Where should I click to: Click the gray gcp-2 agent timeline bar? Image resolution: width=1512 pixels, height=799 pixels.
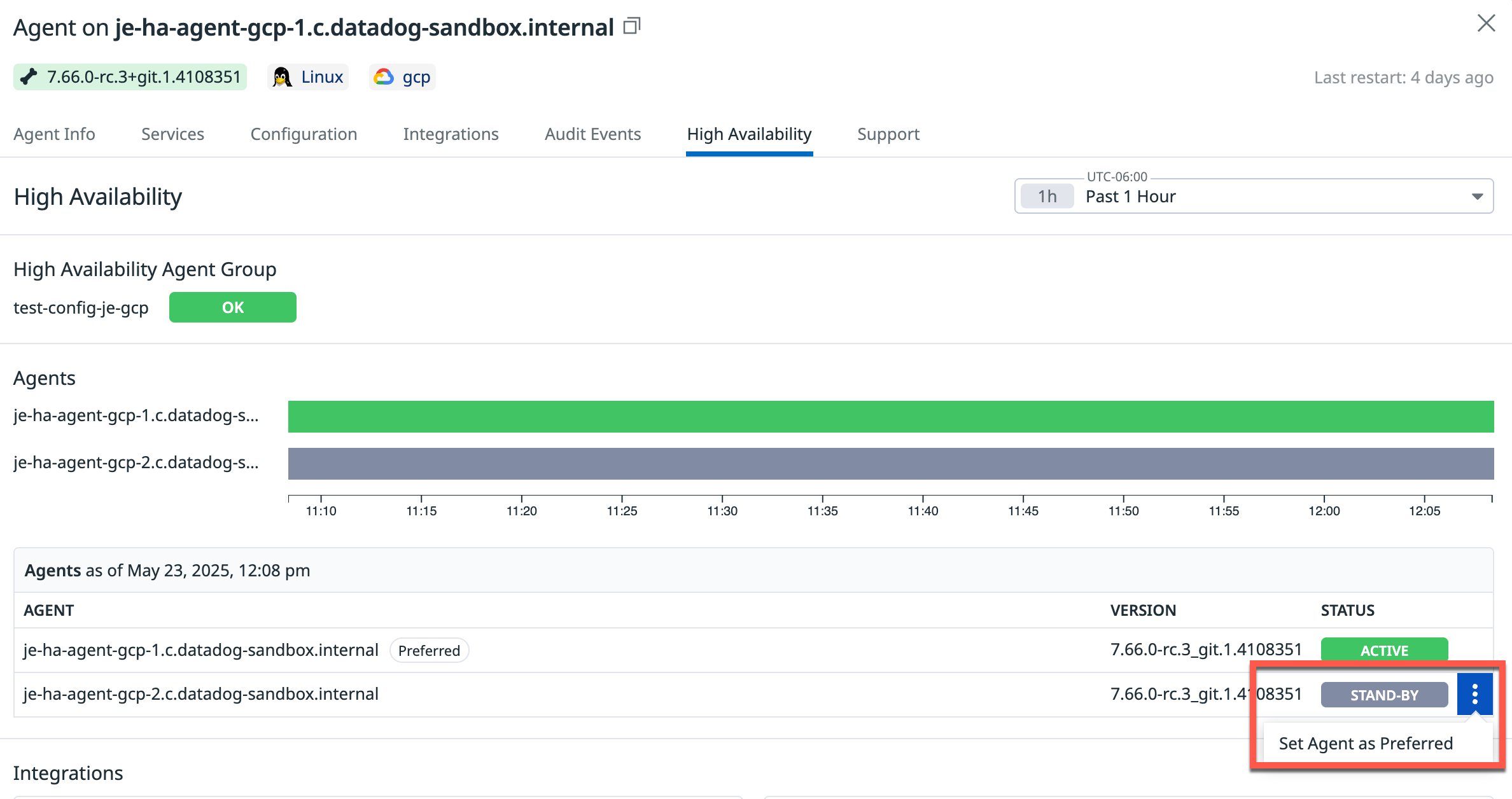(x=891, y=464)
